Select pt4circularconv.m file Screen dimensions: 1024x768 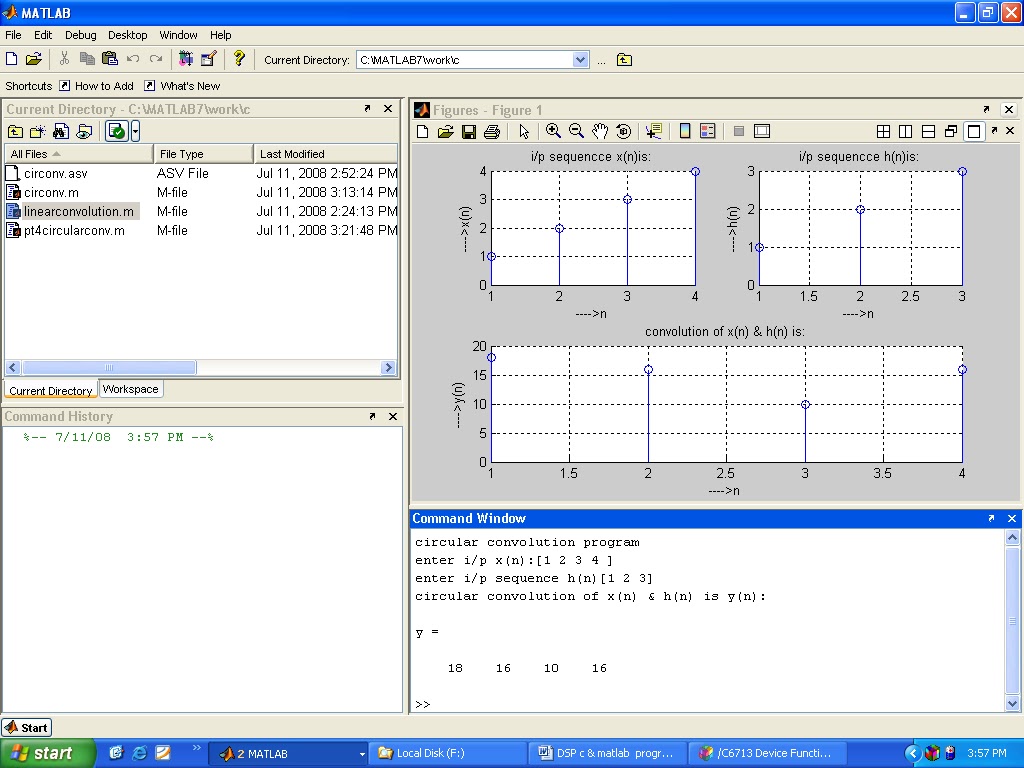point(74,231)
